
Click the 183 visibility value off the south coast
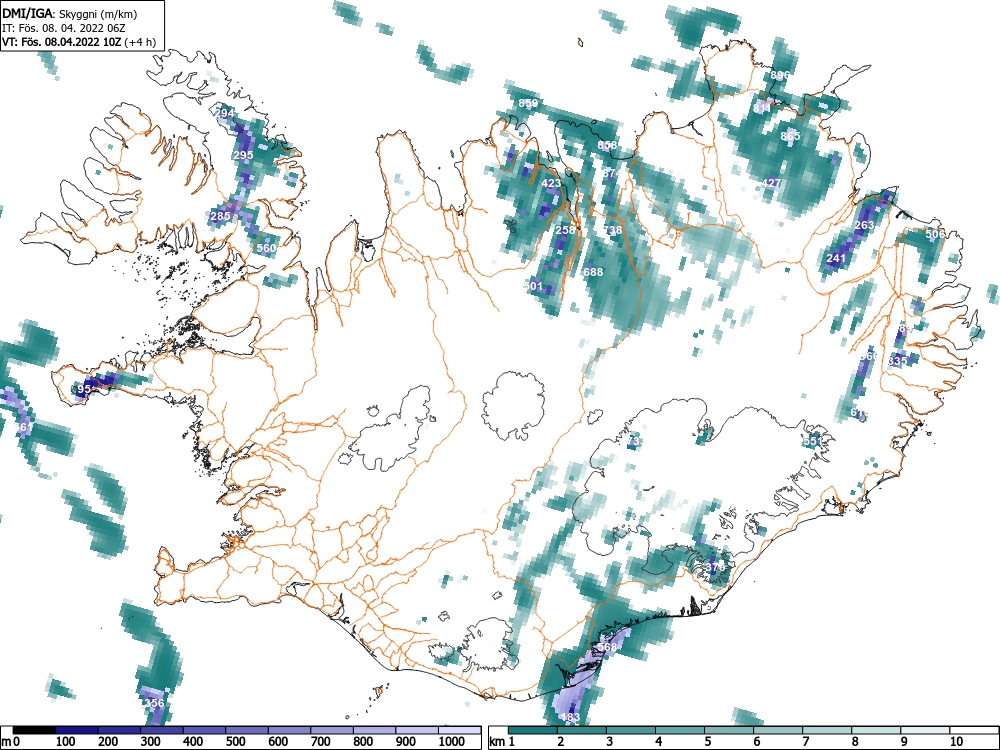pyautogui.click(x=570, y=718)
